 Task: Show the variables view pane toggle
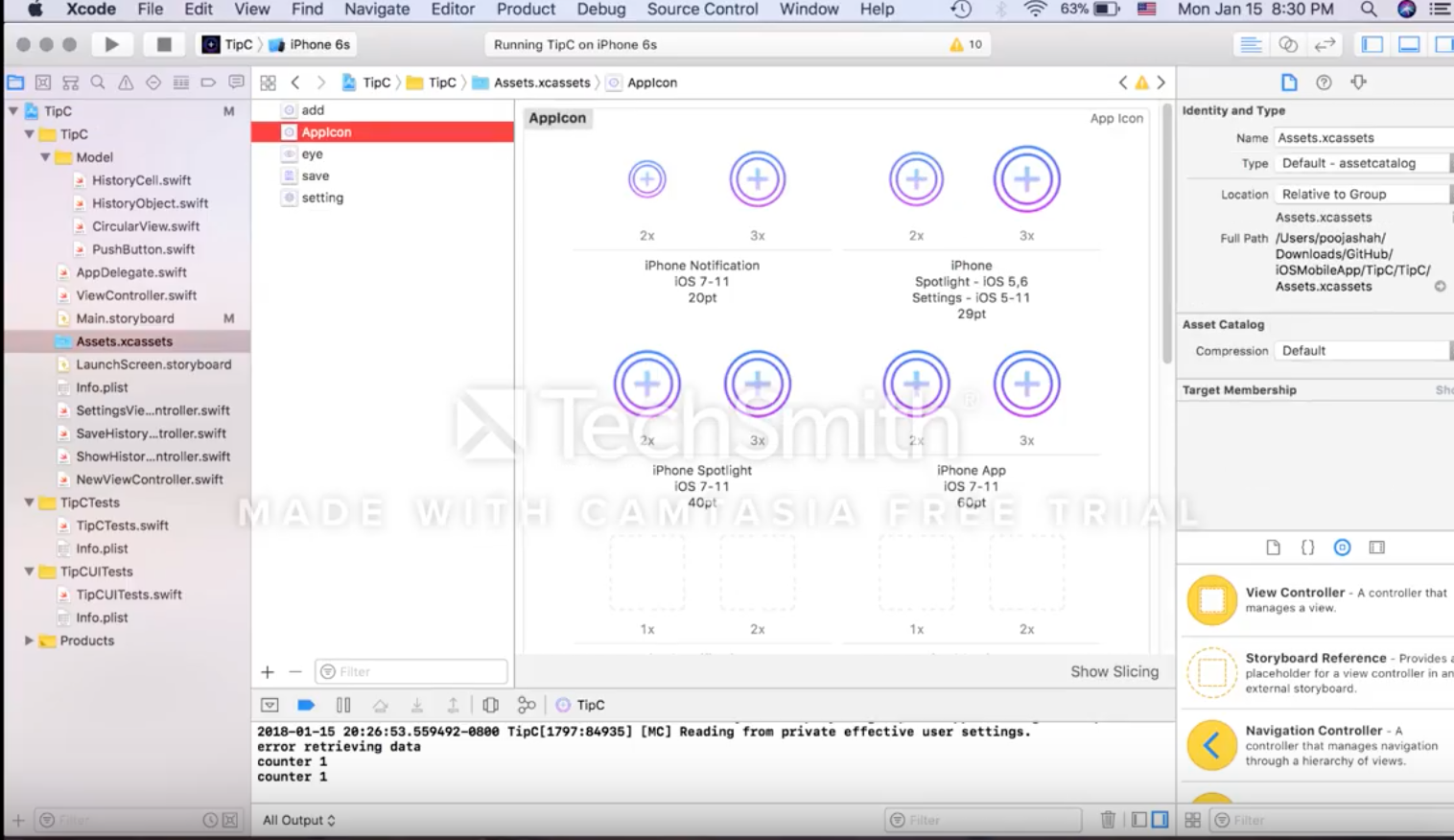[x=1138, y=820]
